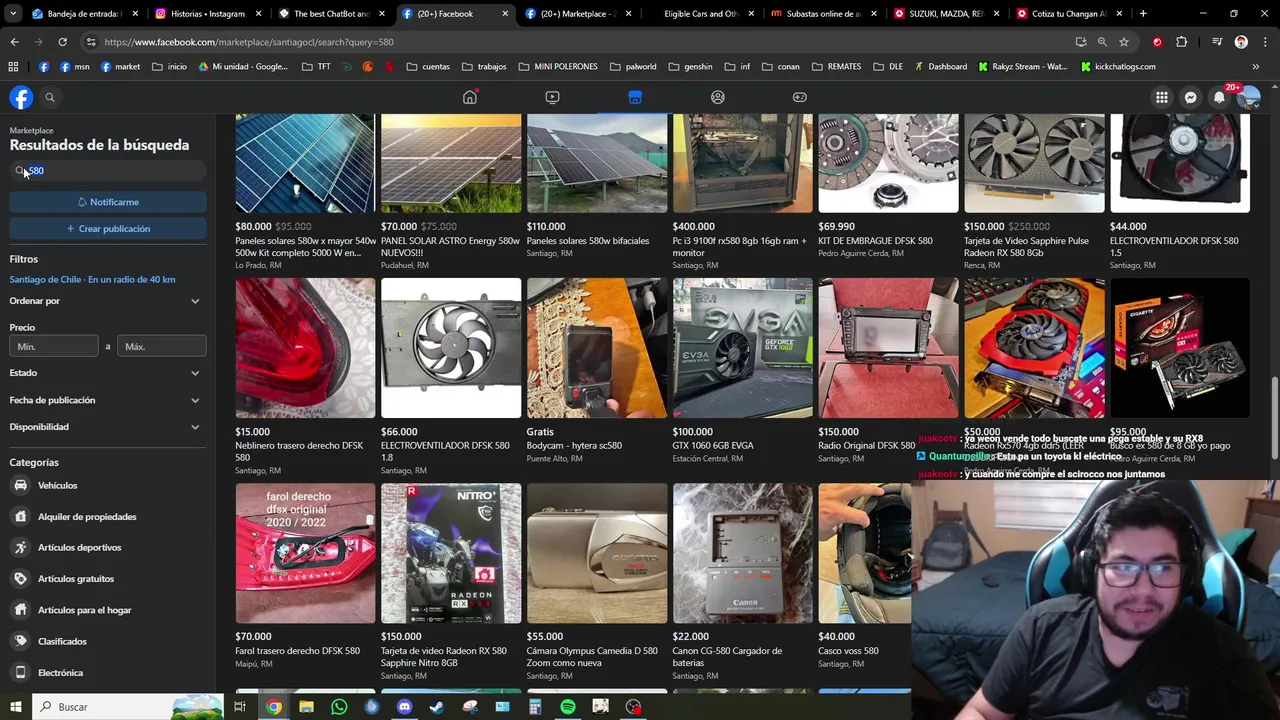Switch to the Cotiza tu Changan tab
Image resolution: width=1280 pixels, height=720 pixels.
pyautogui.click(x=1071, y=14)
